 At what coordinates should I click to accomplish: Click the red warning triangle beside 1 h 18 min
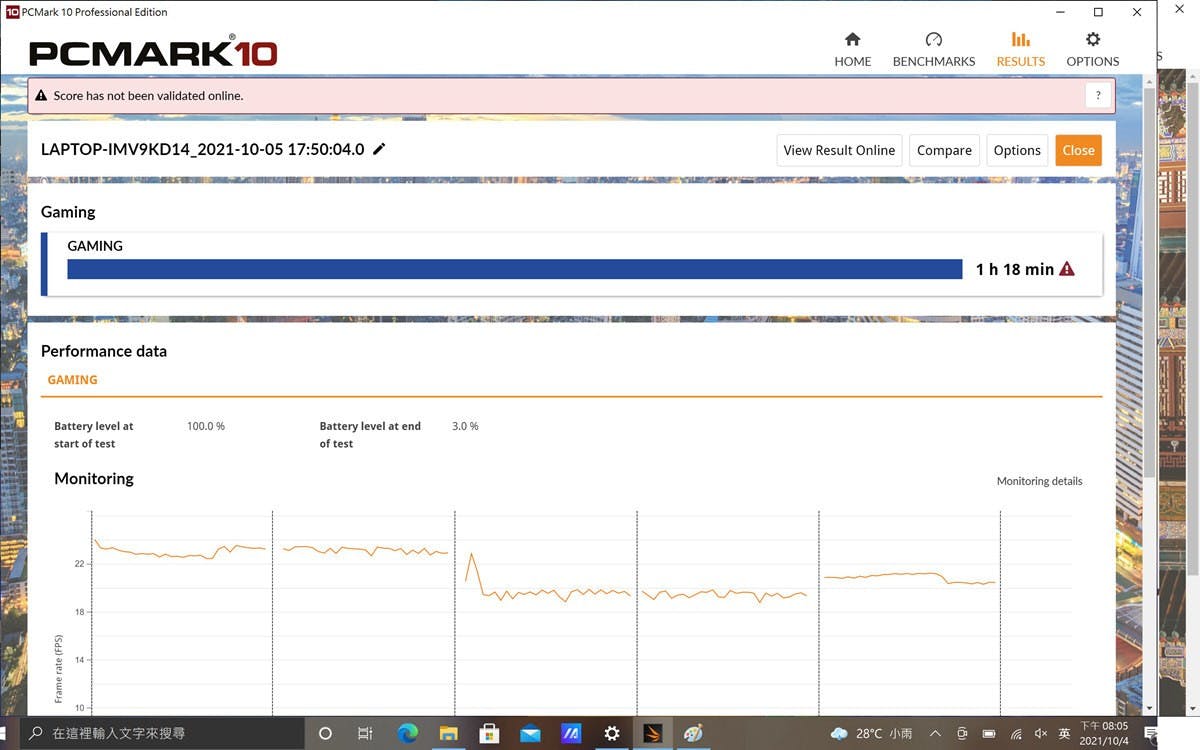(x=1067, y=269)
